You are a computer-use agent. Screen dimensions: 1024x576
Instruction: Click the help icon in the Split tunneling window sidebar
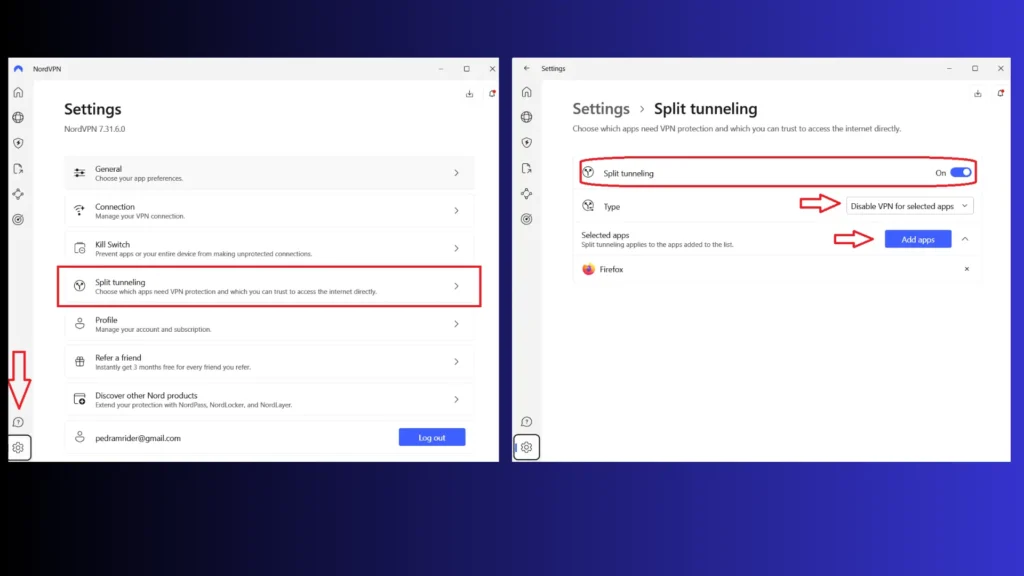(x=526, y=422)
